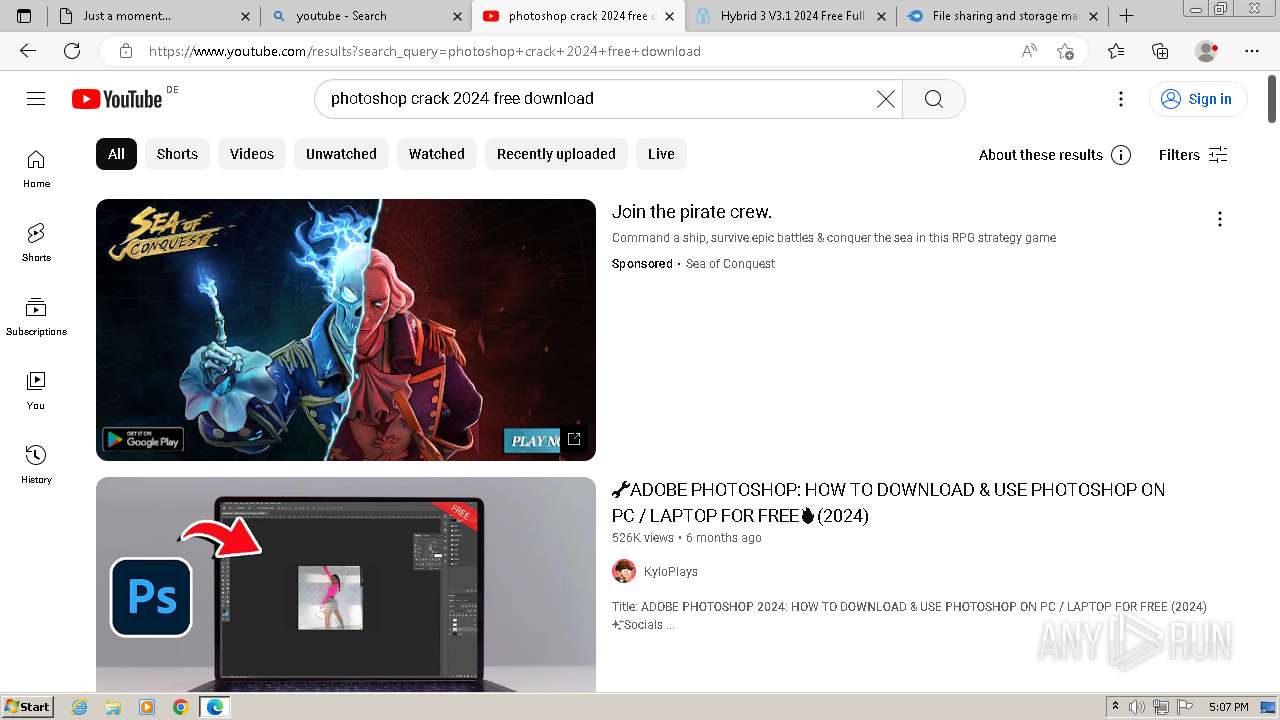The image size is (1280, 720).
Task: Open the Sea of Conquest advertiser link
Action: [730, 264]
